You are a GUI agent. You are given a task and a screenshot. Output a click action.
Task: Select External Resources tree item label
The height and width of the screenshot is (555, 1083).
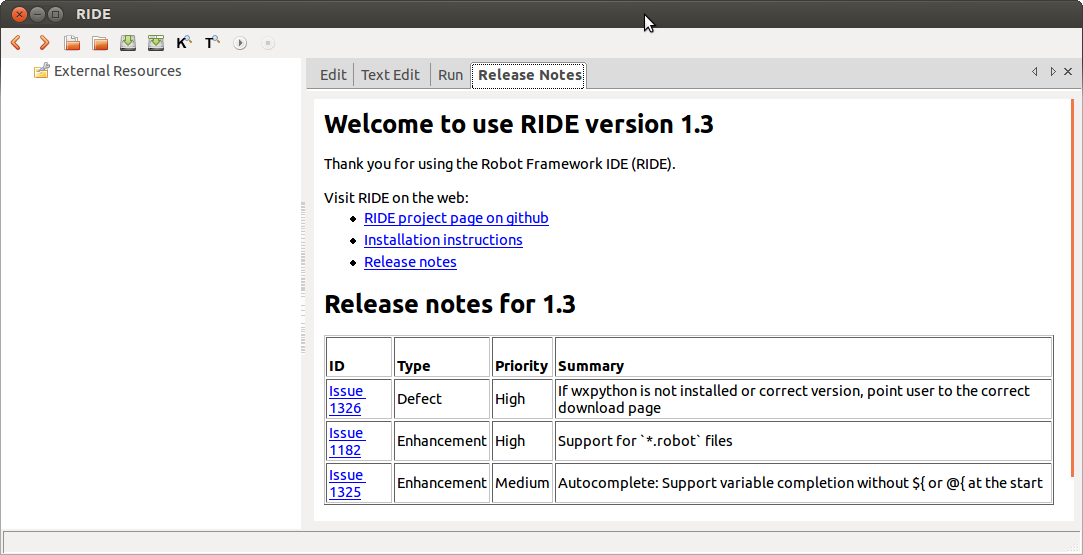[117, 71]
